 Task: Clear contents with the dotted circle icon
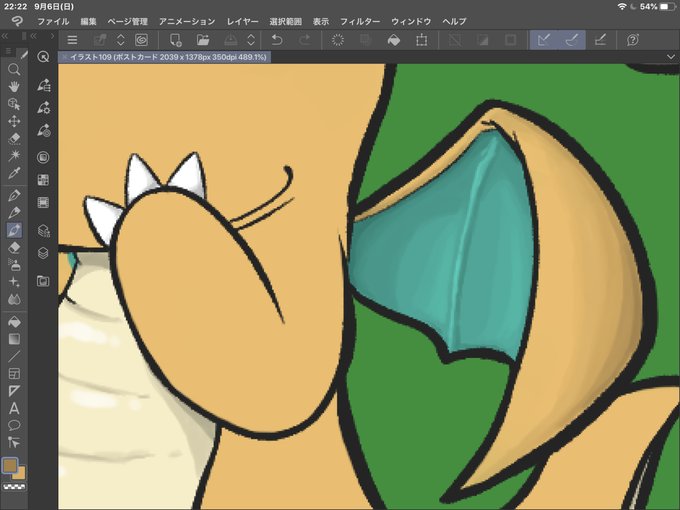pyautogui.click(x=337, y=40)
